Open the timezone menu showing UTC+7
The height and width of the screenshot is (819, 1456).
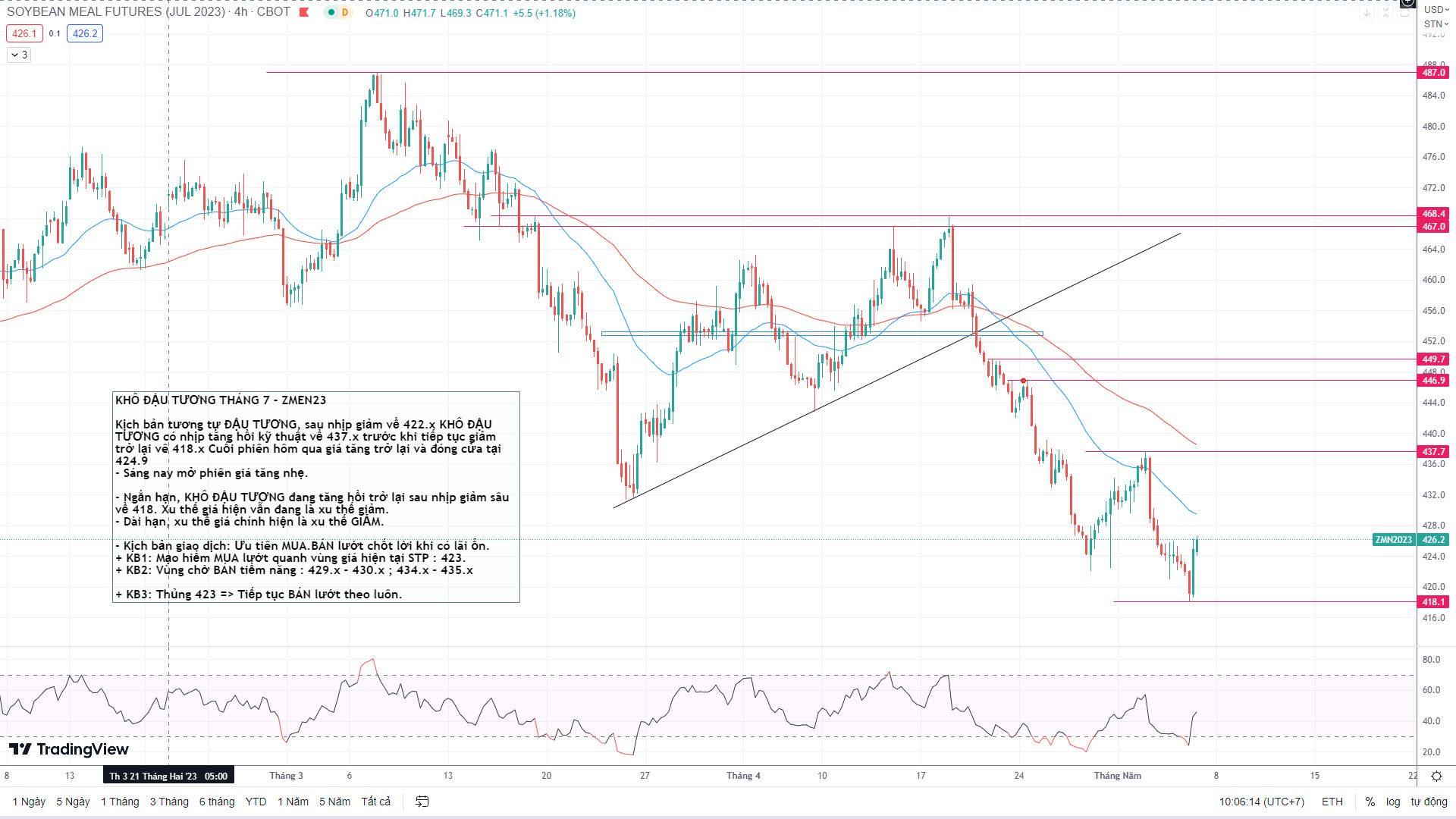point(1262,802)
